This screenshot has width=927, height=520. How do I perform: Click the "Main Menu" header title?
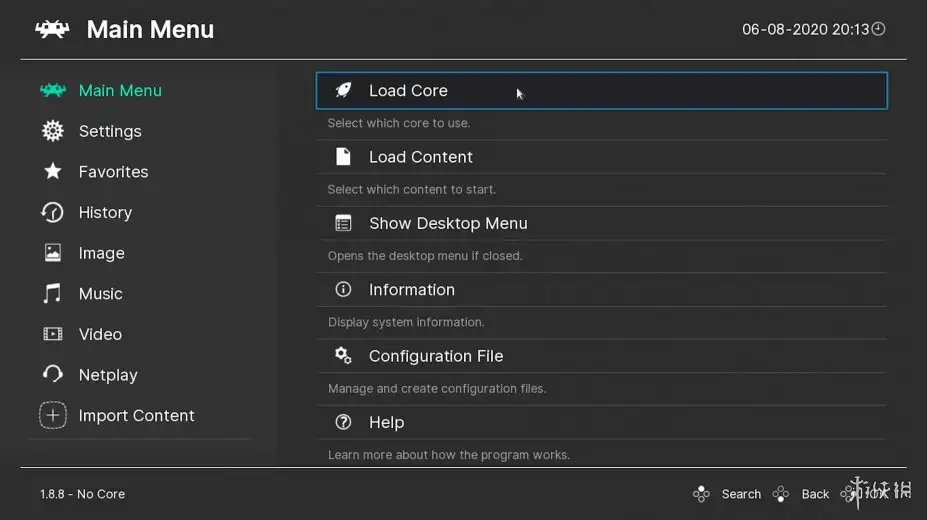point(150,30)
